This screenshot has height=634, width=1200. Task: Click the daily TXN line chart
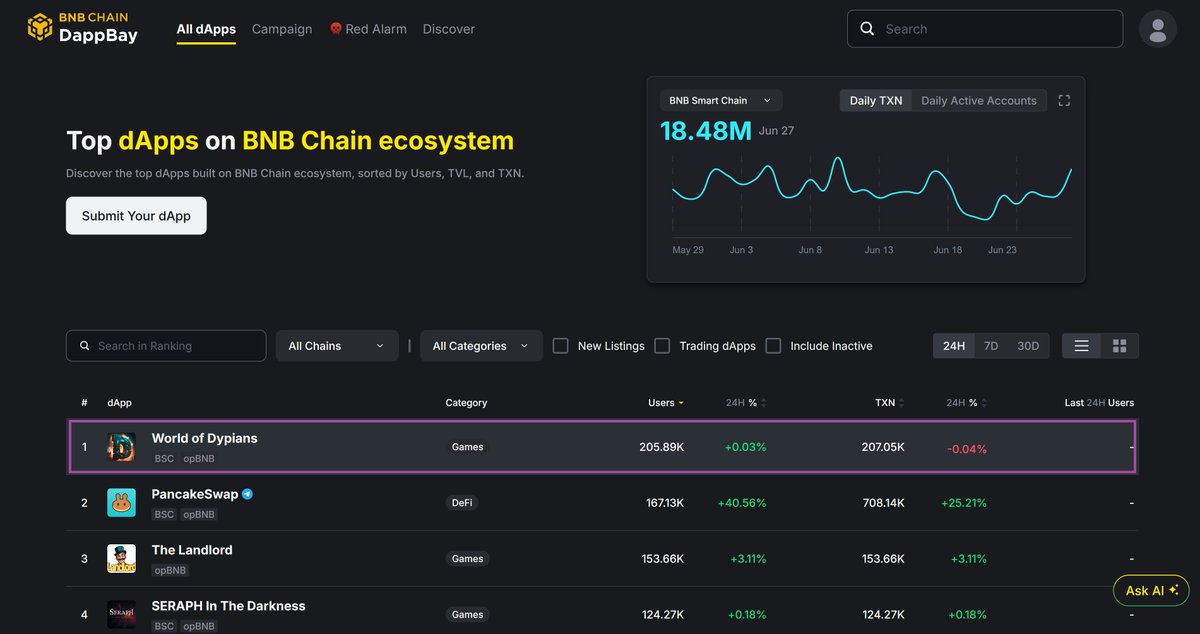click(872, 190)
